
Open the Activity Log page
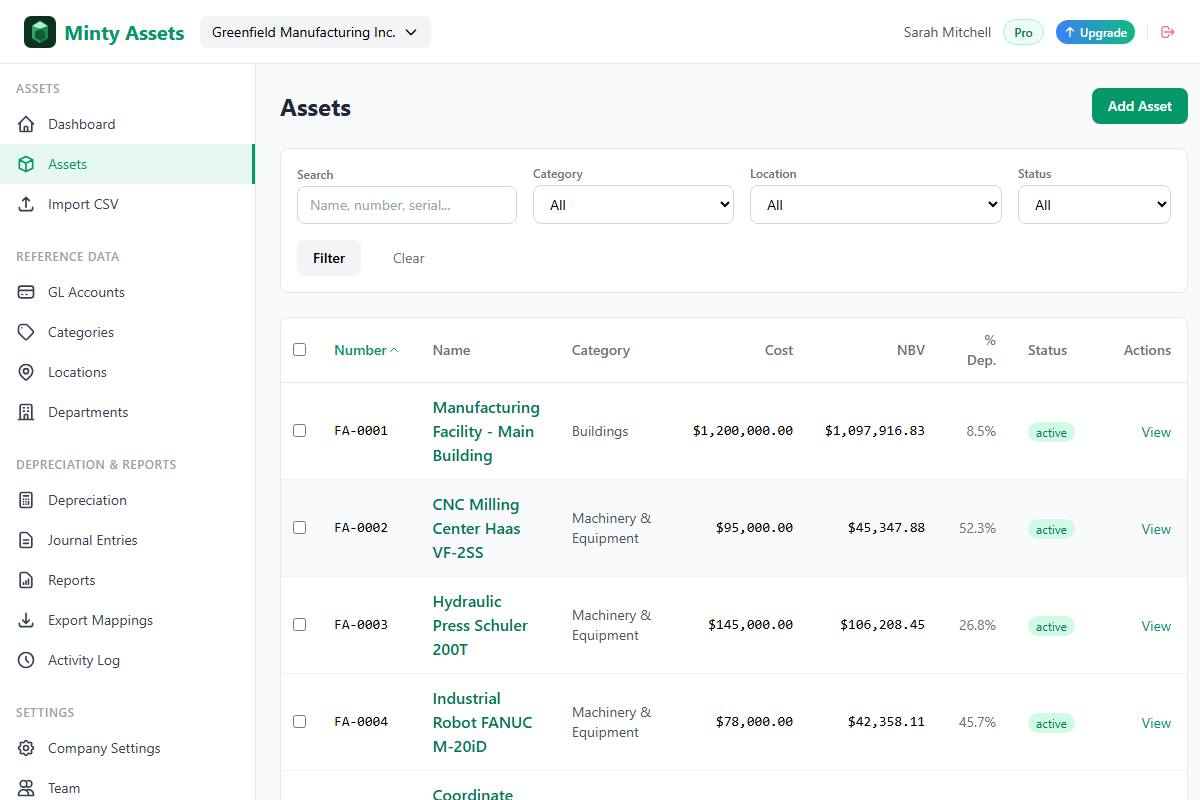tap(127, 660)
